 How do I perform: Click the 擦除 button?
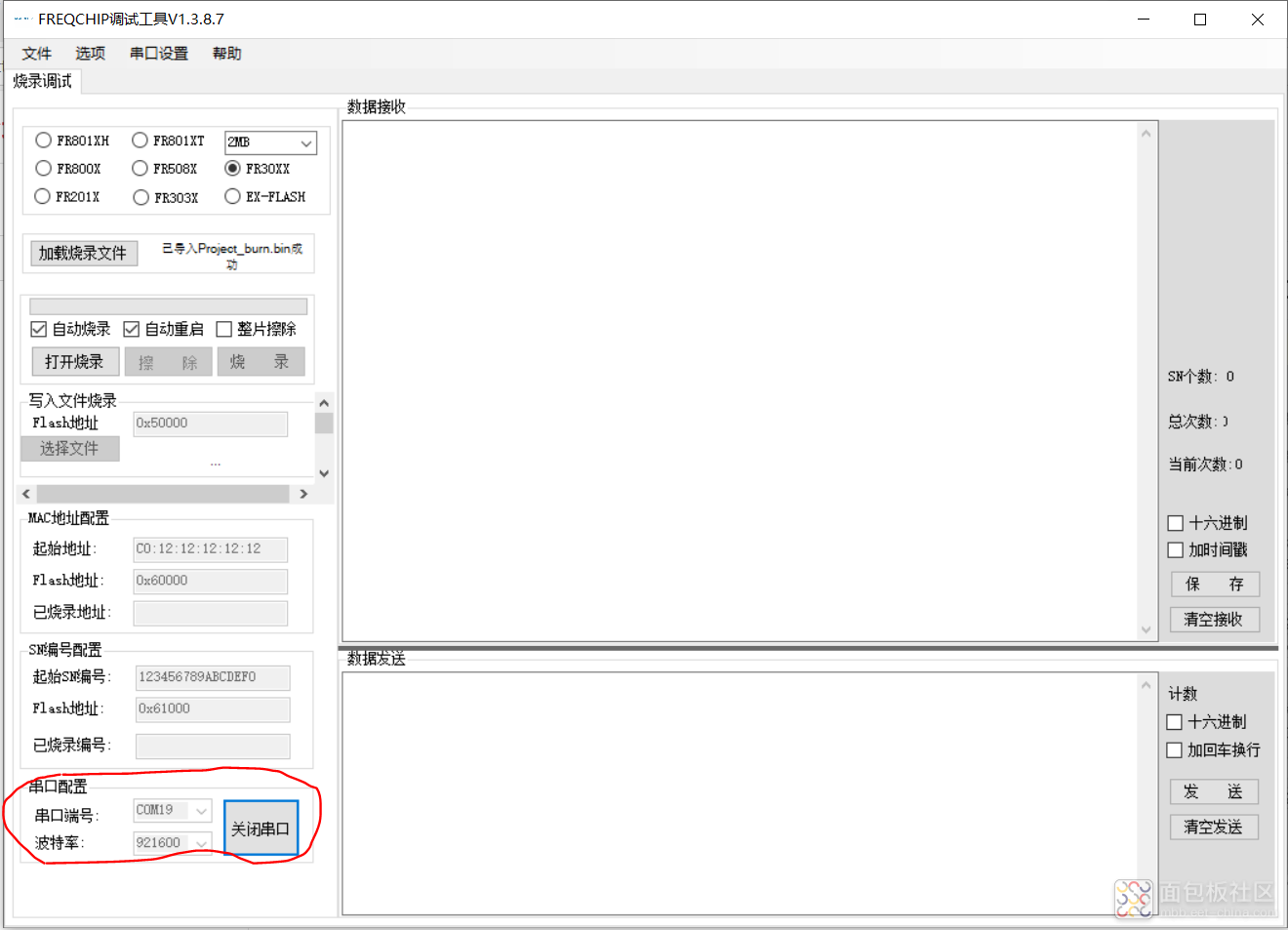tap(168, 362)
